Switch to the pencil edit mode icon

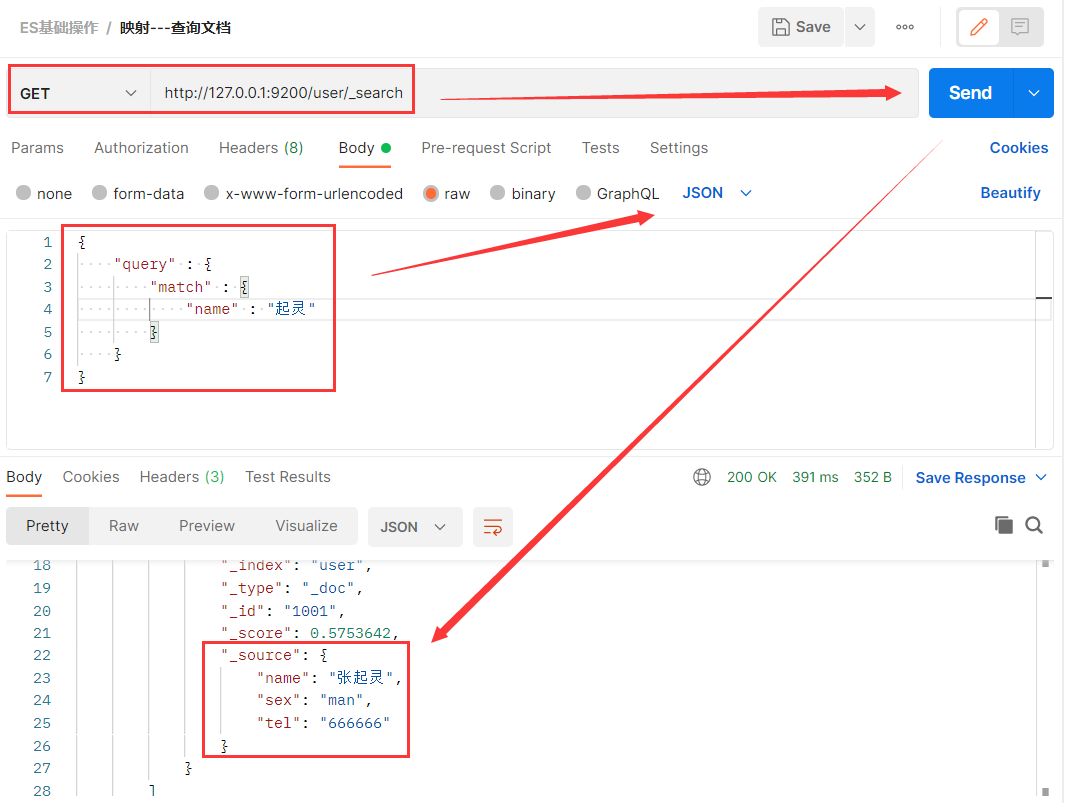pyautogui.click(x=979, y=27)
